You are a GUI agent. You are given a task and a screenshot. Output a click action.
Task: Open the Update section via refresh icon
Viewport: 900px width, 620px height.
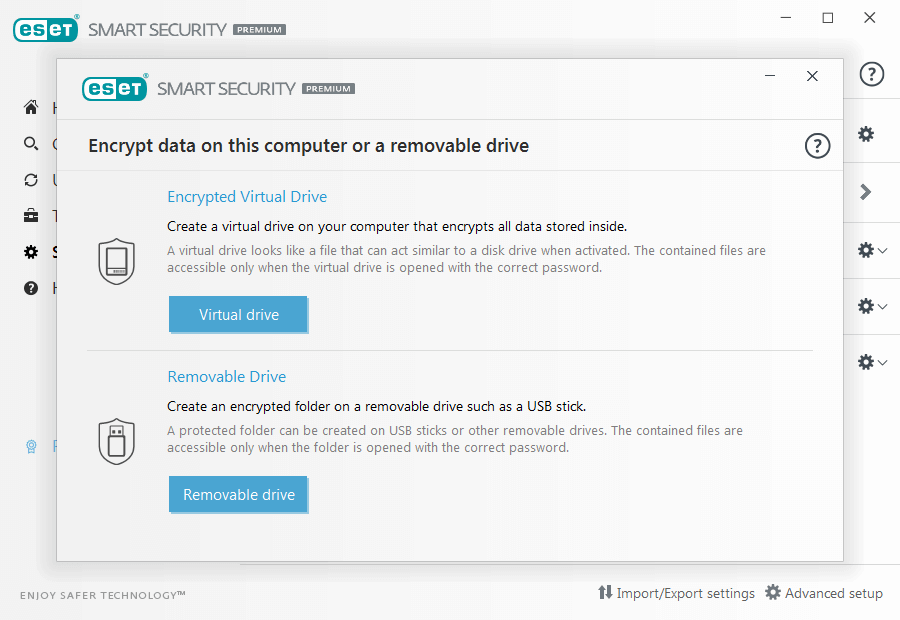[30, 179]
